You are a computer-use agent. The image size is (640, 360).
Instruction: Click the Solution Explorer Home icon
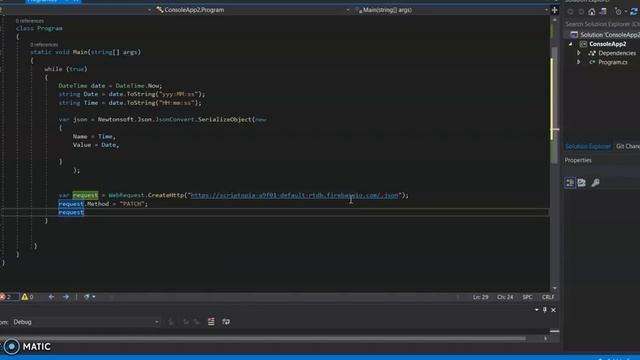[x=591, y=12]
